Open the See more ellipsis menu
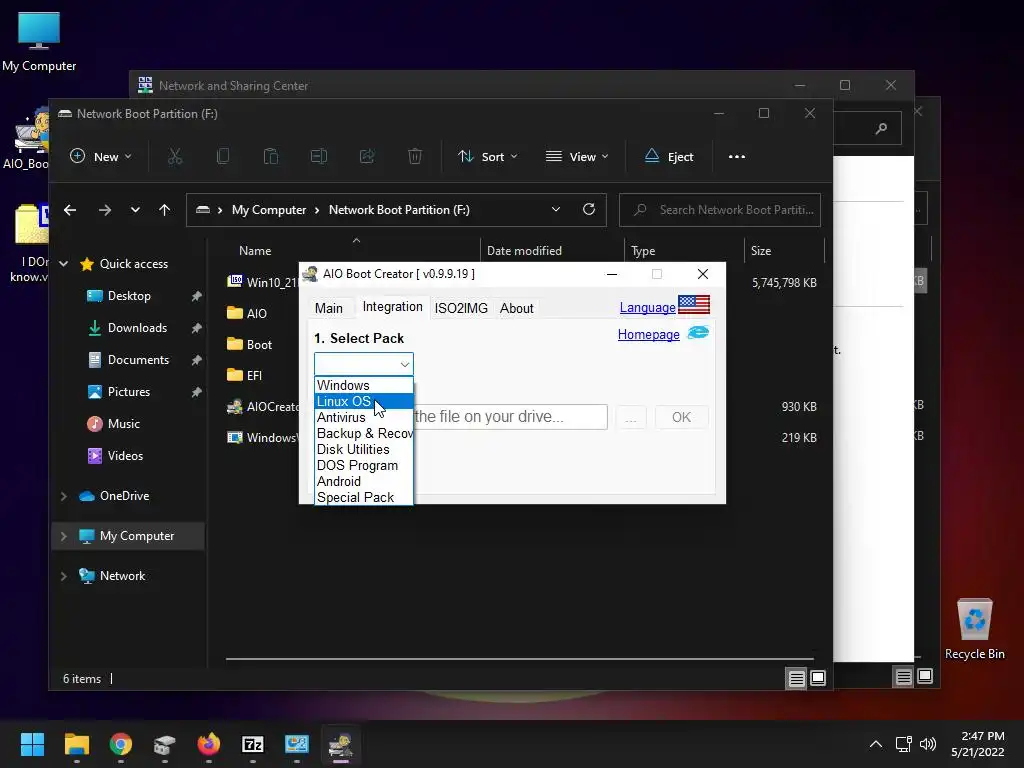 737,157
